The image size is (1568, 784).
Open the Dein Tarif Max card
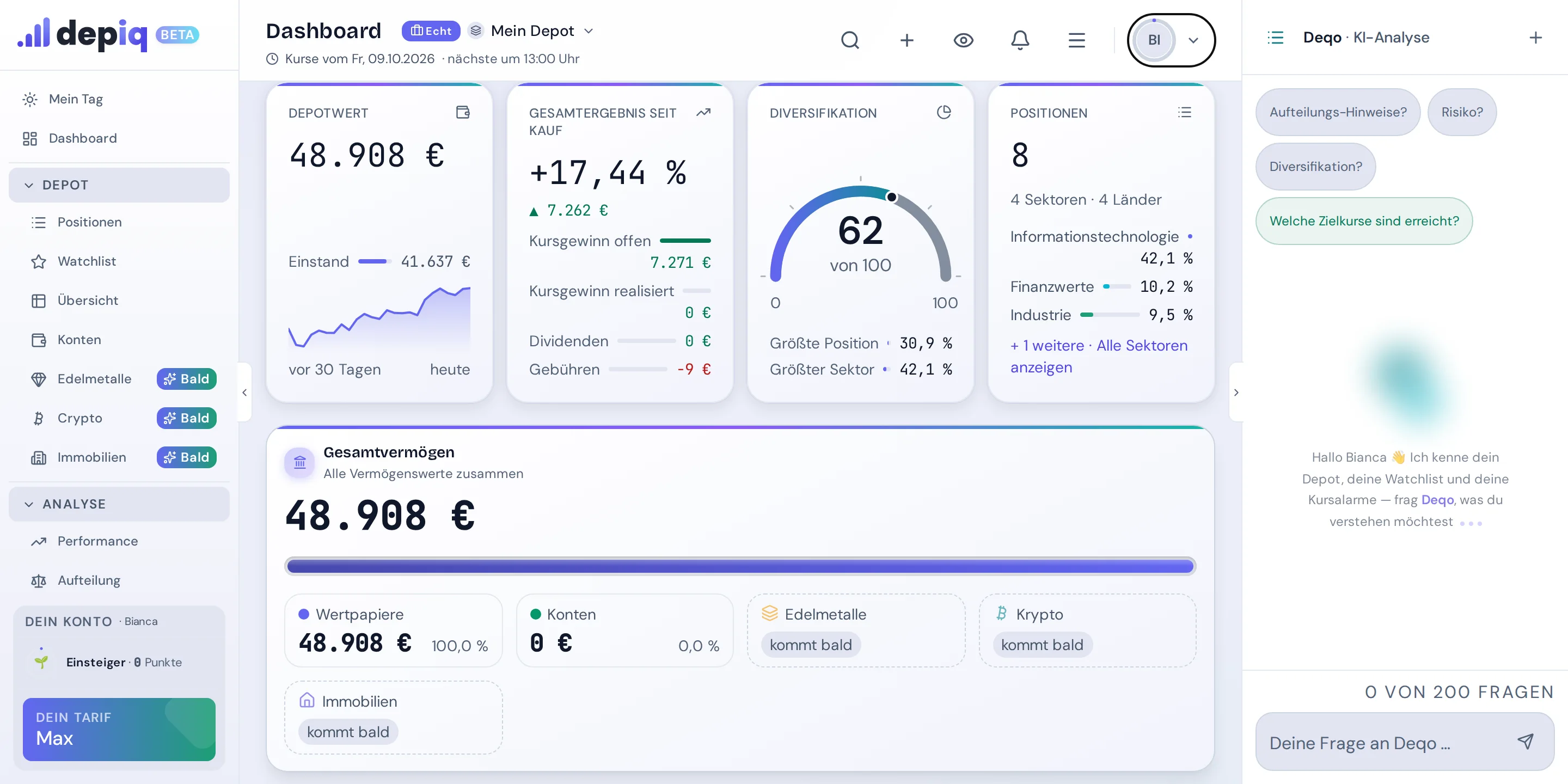(x=119, y=729)
